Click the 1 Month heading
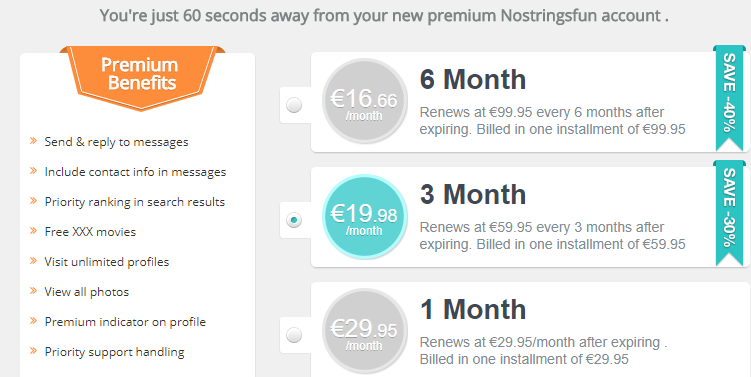 tap(473, 309)
